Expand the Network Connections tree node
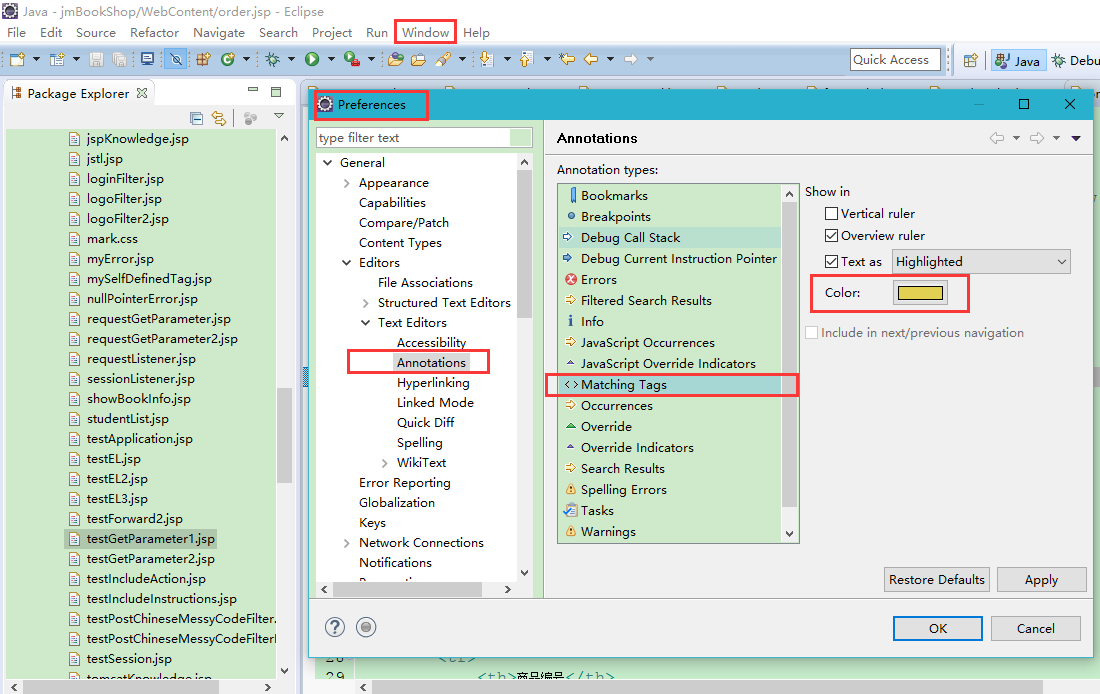1100x694 pixels. pos(347,543)
